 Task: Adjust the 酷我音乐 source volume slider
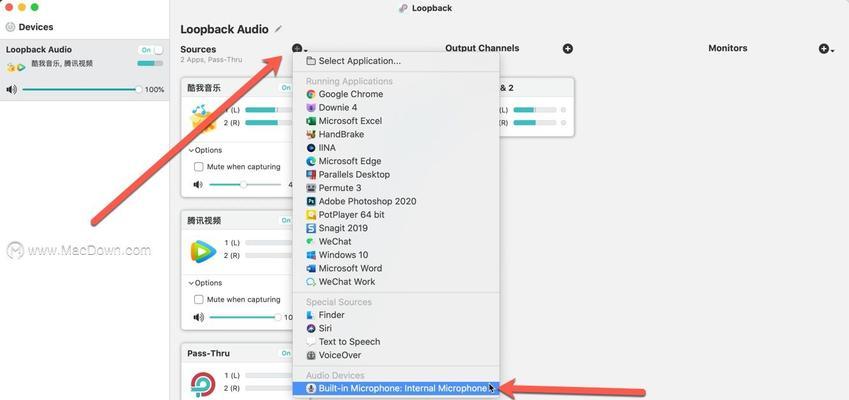(x=245, y=185)
